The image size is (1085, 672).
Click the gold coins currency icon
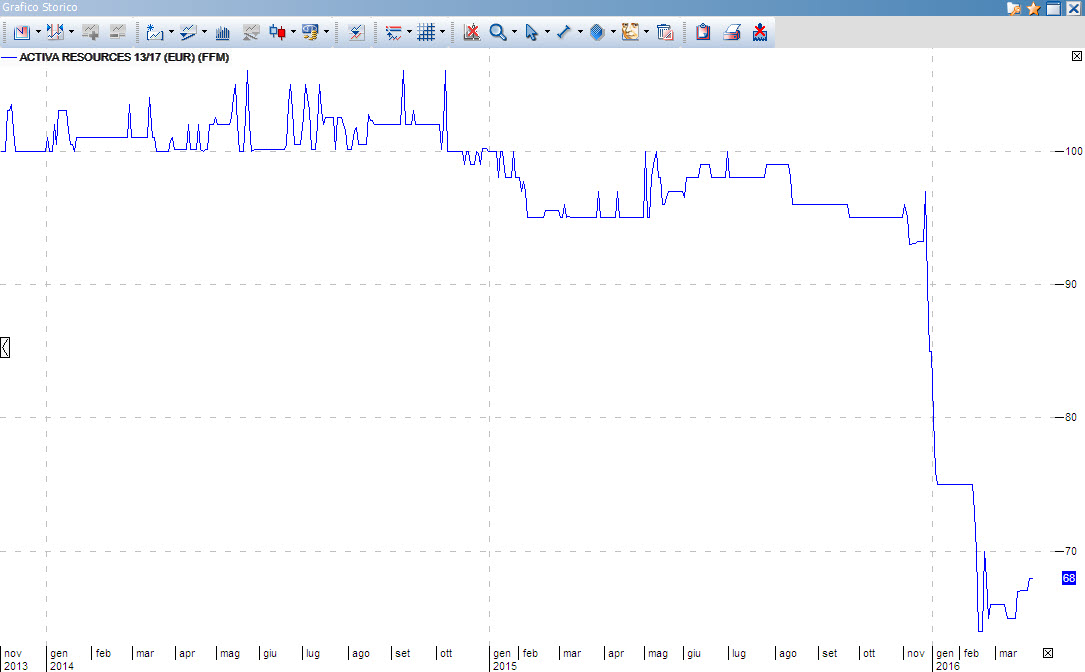[x=310, y=33]
